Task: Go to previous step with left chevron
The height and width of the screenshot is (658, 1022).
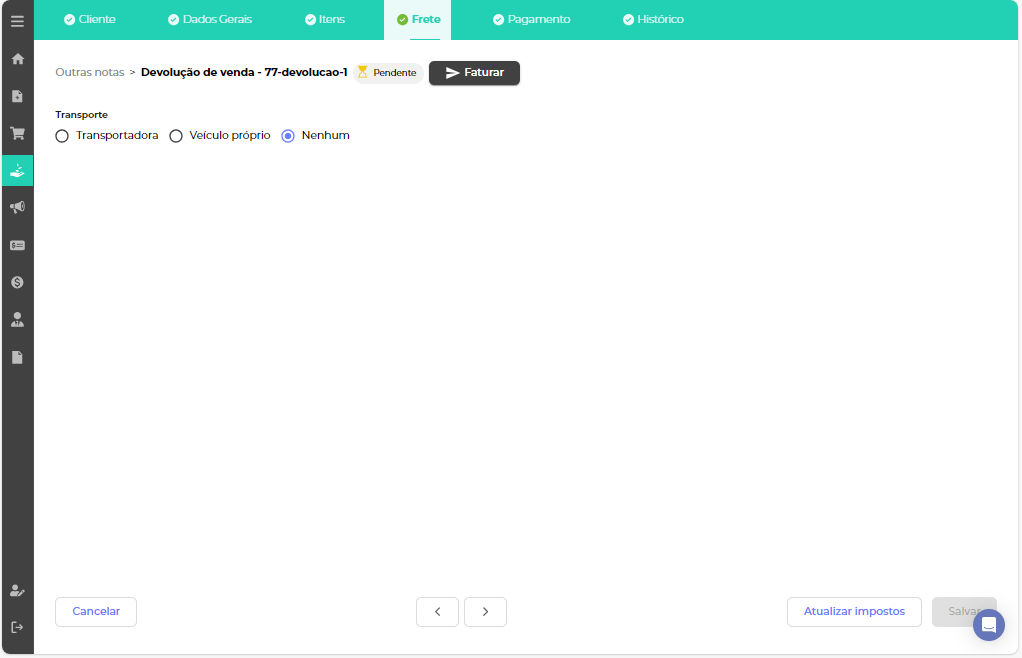Action: [437, 612]
